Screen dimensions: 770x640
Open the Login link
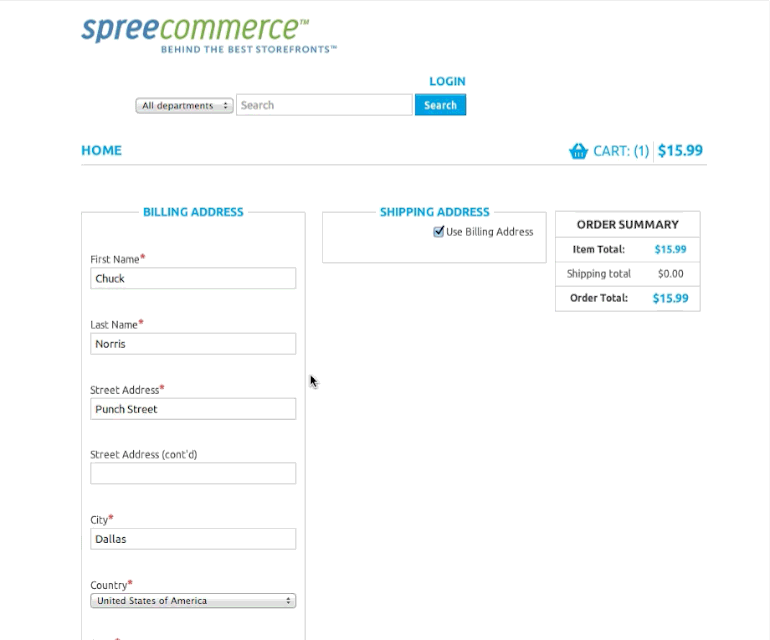[447, 81]
